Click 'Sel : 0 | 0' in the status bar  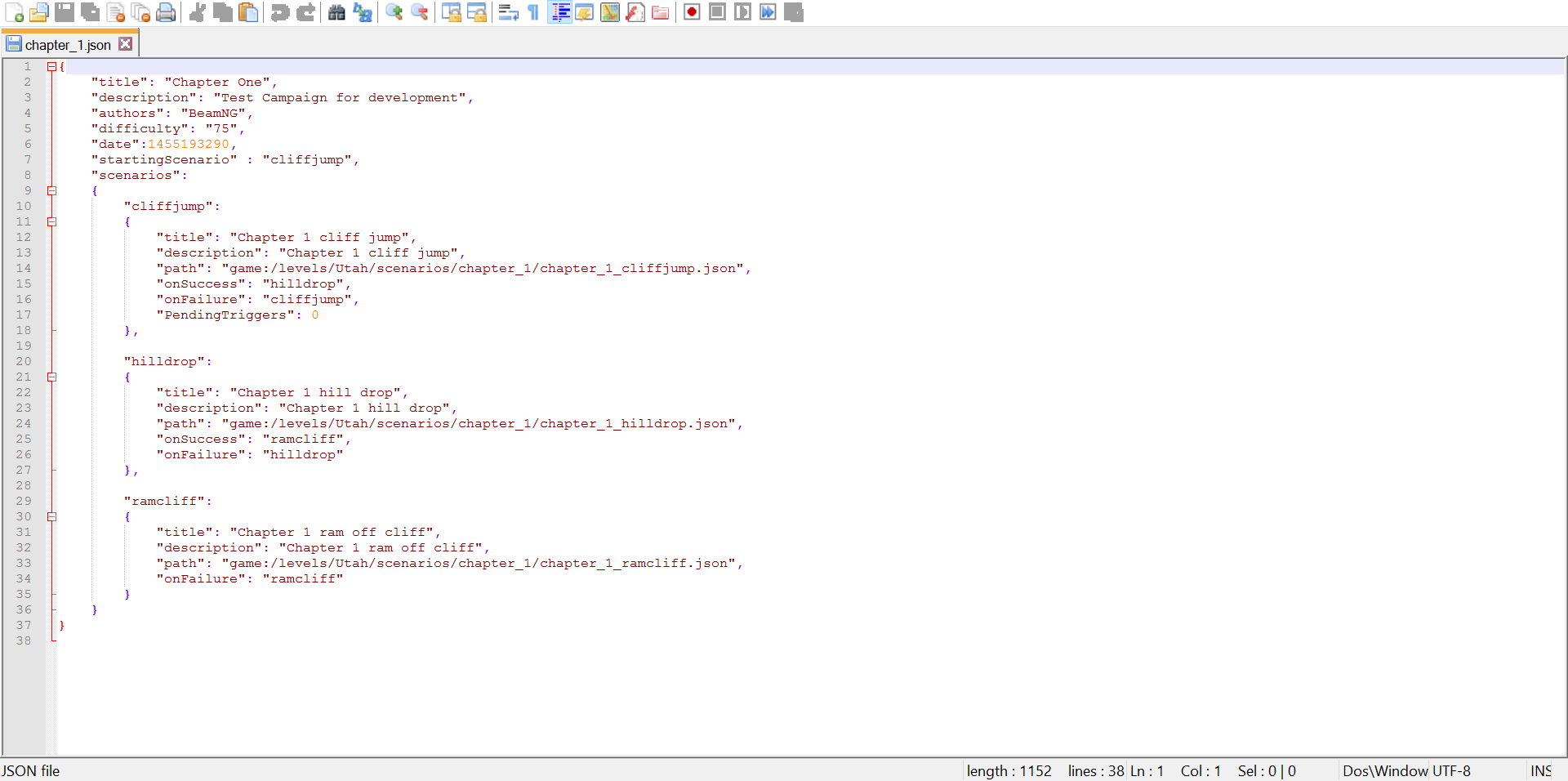click(1267, 770)
